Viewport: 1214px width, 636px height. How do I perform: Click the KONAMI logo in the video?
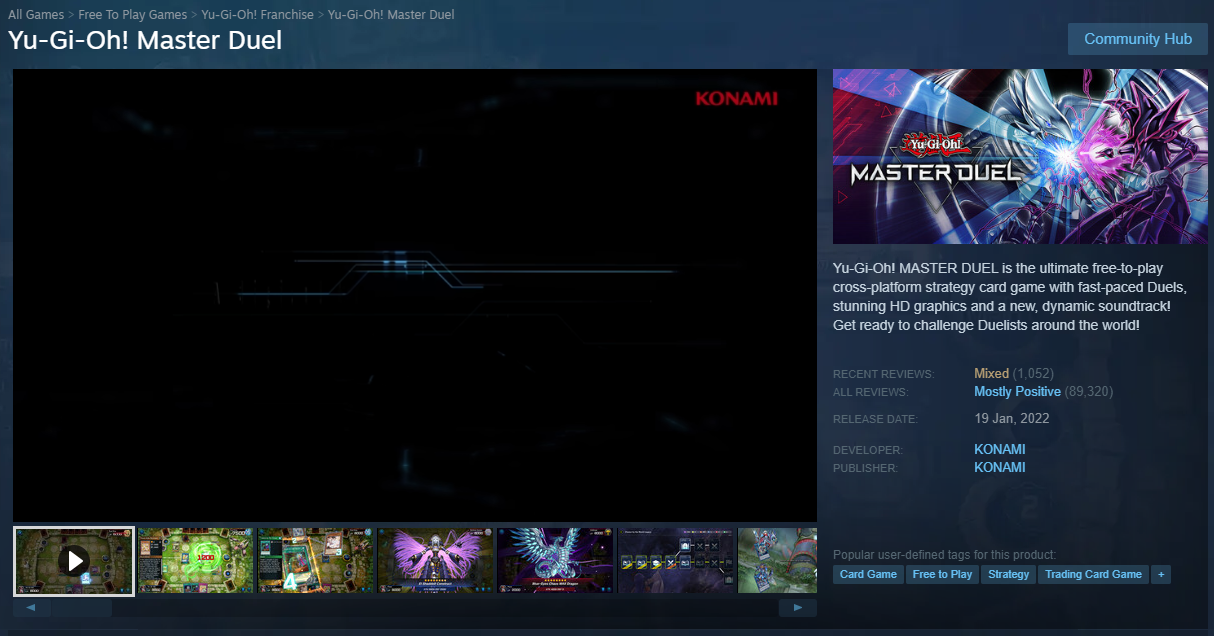736,98
